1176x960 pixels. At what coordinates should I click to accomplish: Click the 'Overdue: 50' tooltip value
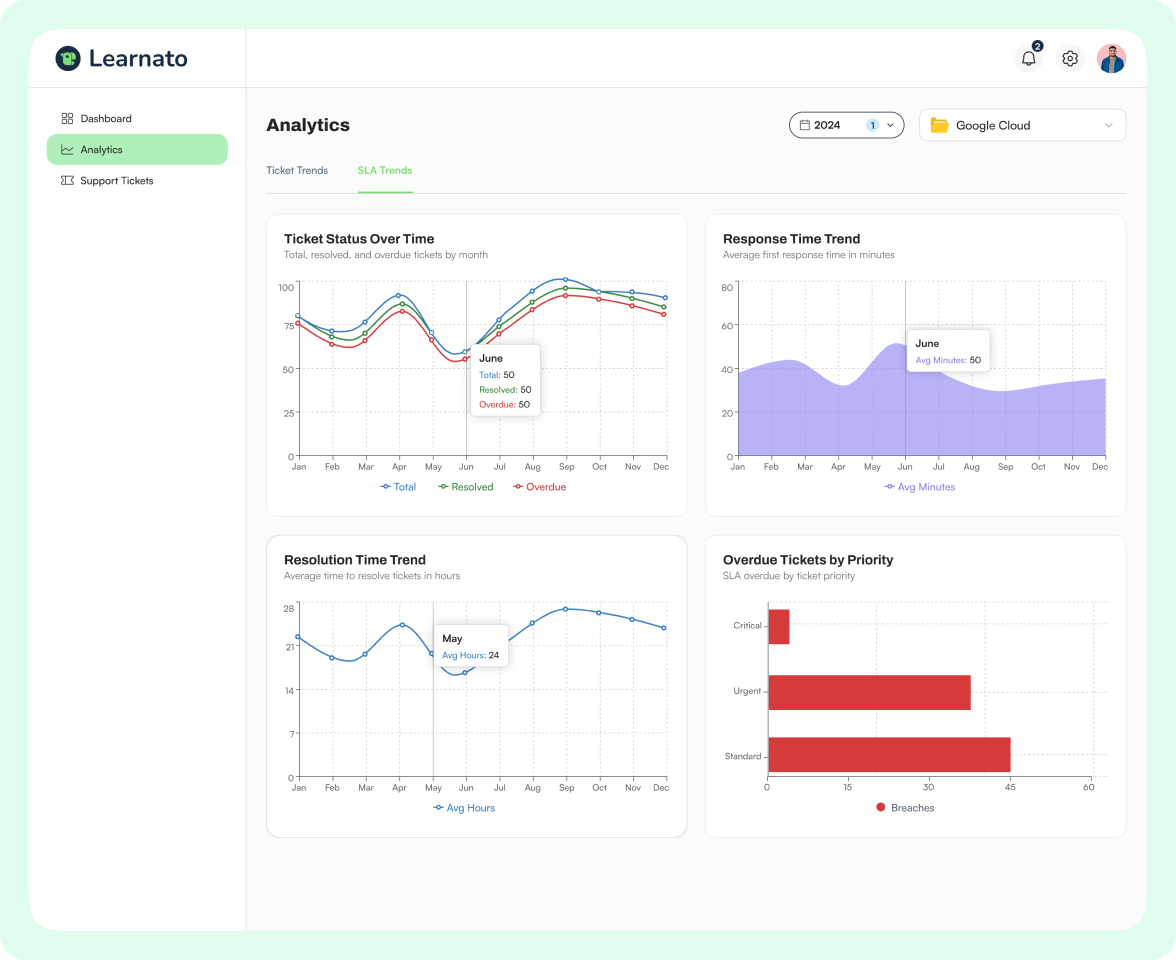click(x=504, y=405)
